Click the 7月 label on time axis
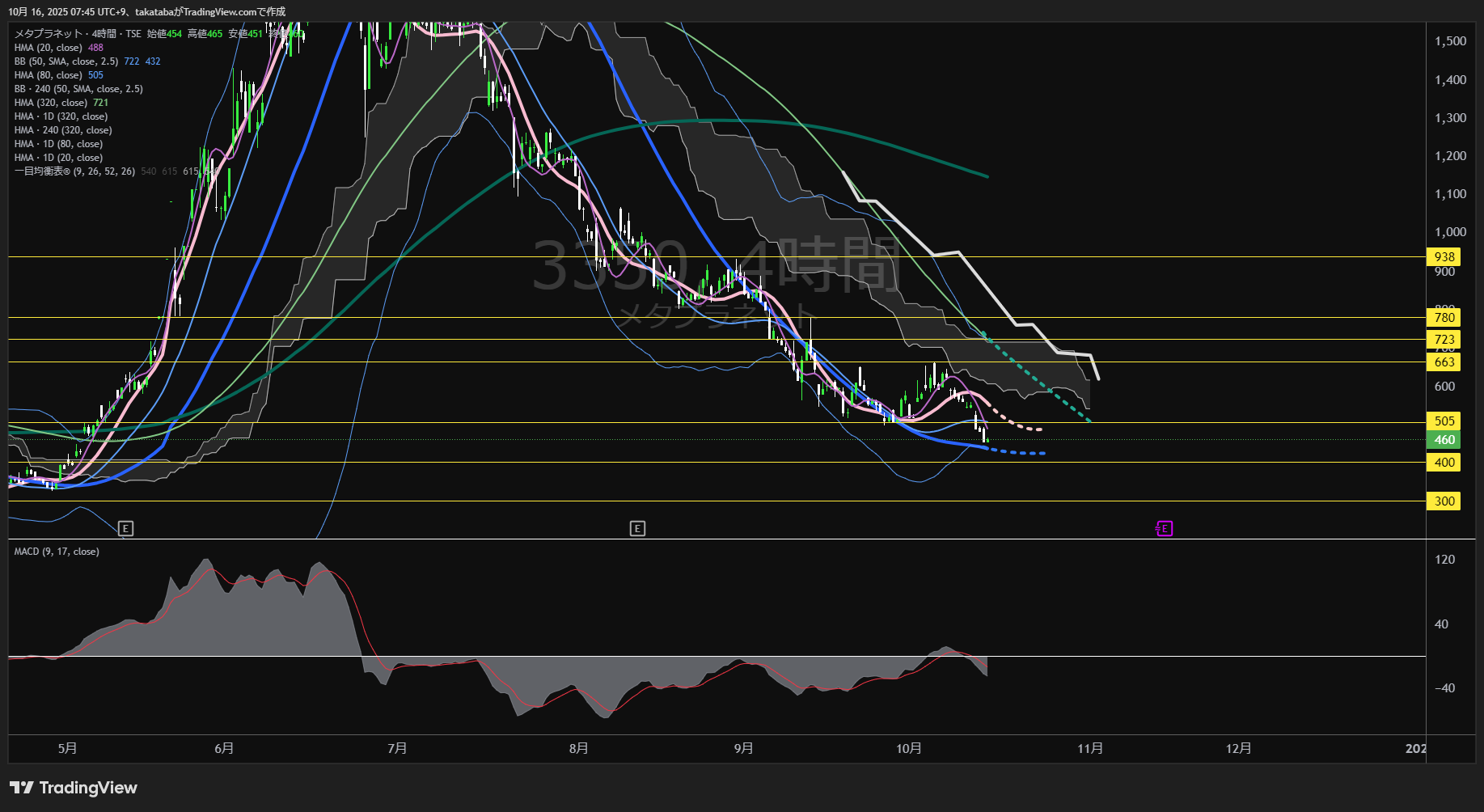The width and height of the screenshot is (1484, 812). [397, 749]
